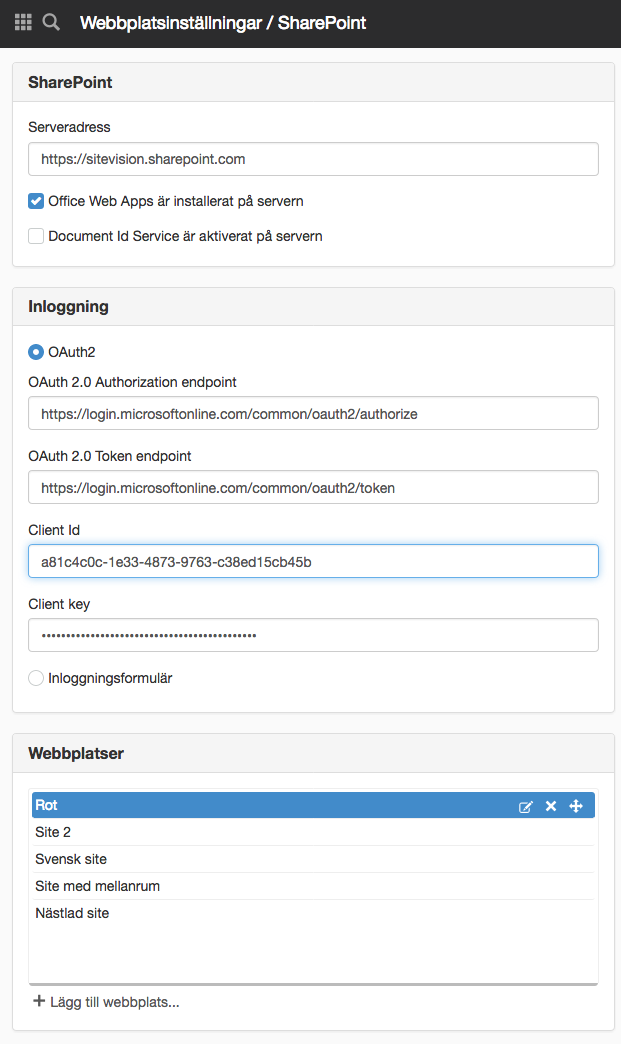Click the Client Id label
This screenshot has height=1044, width=621.
54,530
